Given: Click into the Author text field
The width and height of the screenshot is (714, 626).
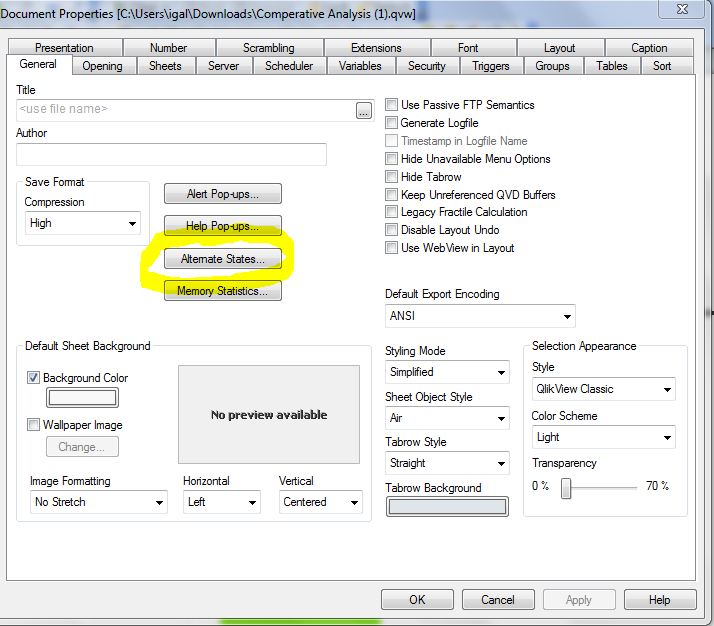Looking at the screenshot, I should (x=171, y=154).
